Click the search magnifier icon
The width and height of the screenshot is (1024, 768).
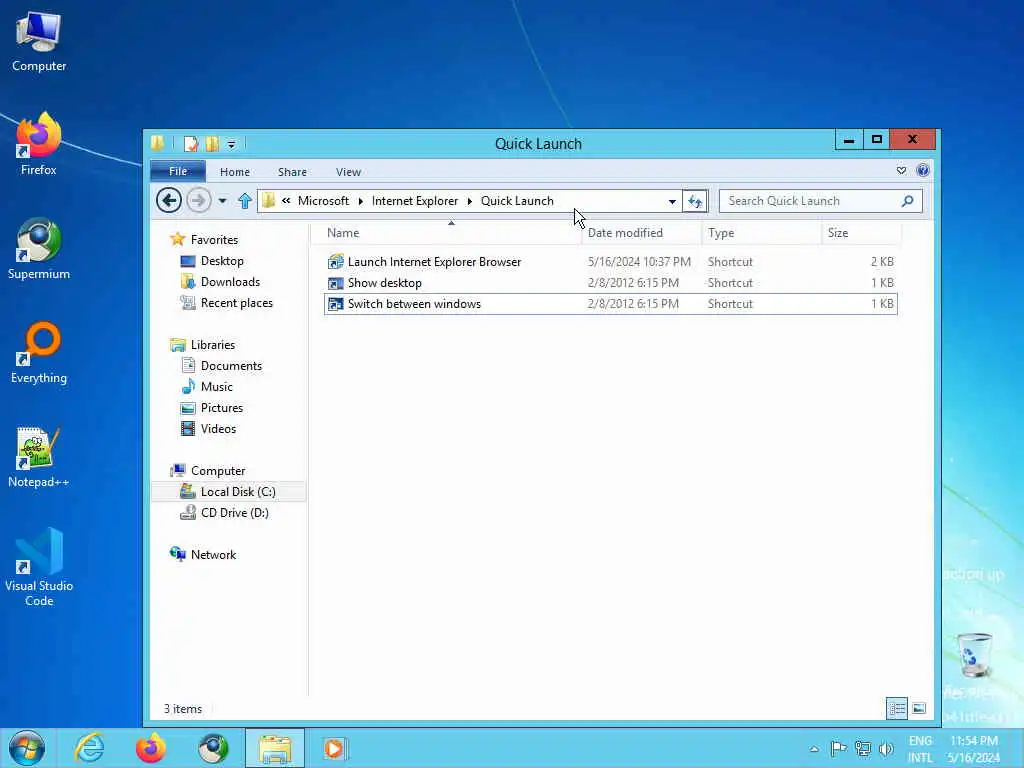coord(907,201)
